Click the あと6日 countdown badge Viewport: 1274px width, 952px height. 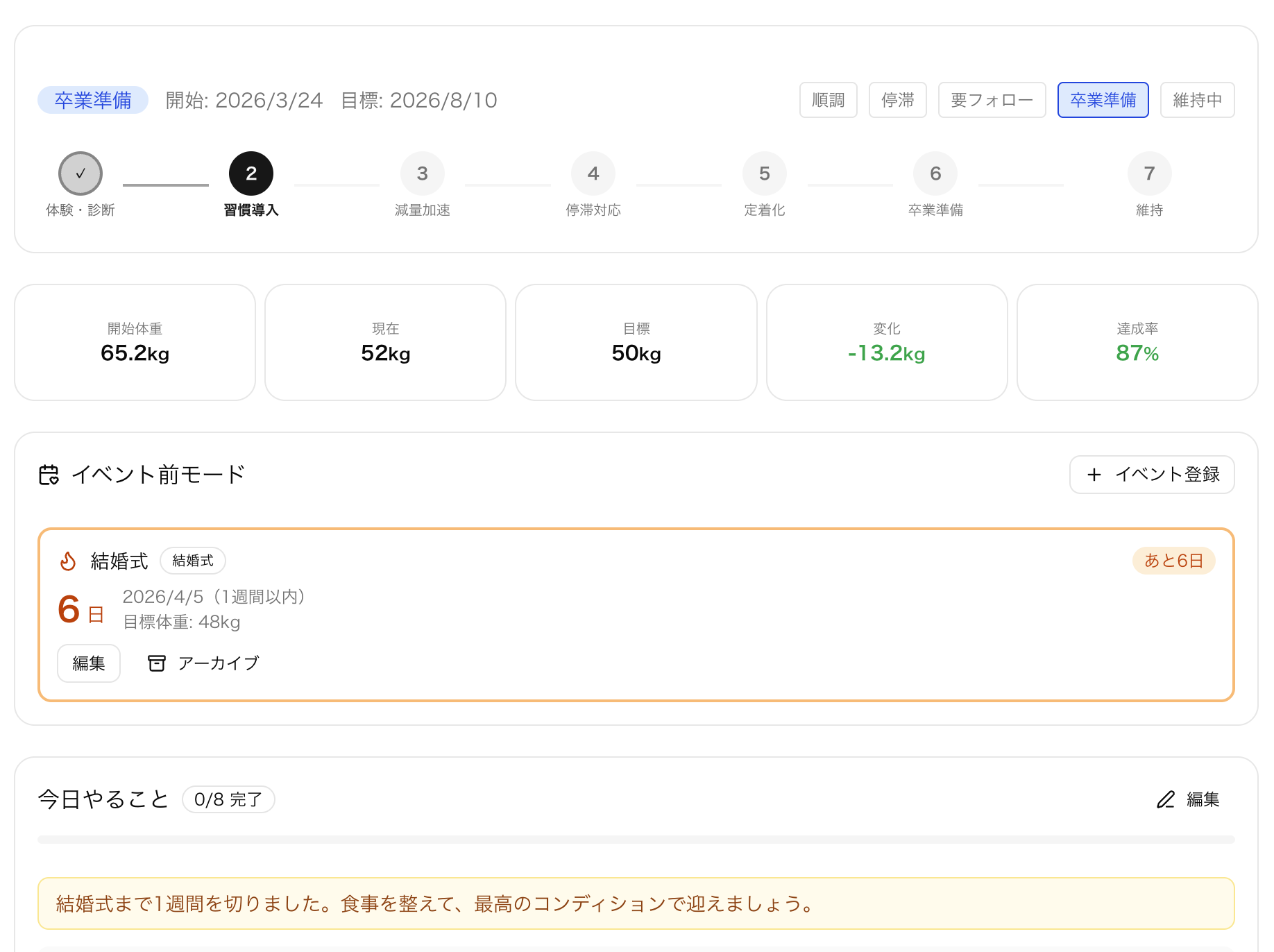pyautogui.click(x=1173, y=561)
